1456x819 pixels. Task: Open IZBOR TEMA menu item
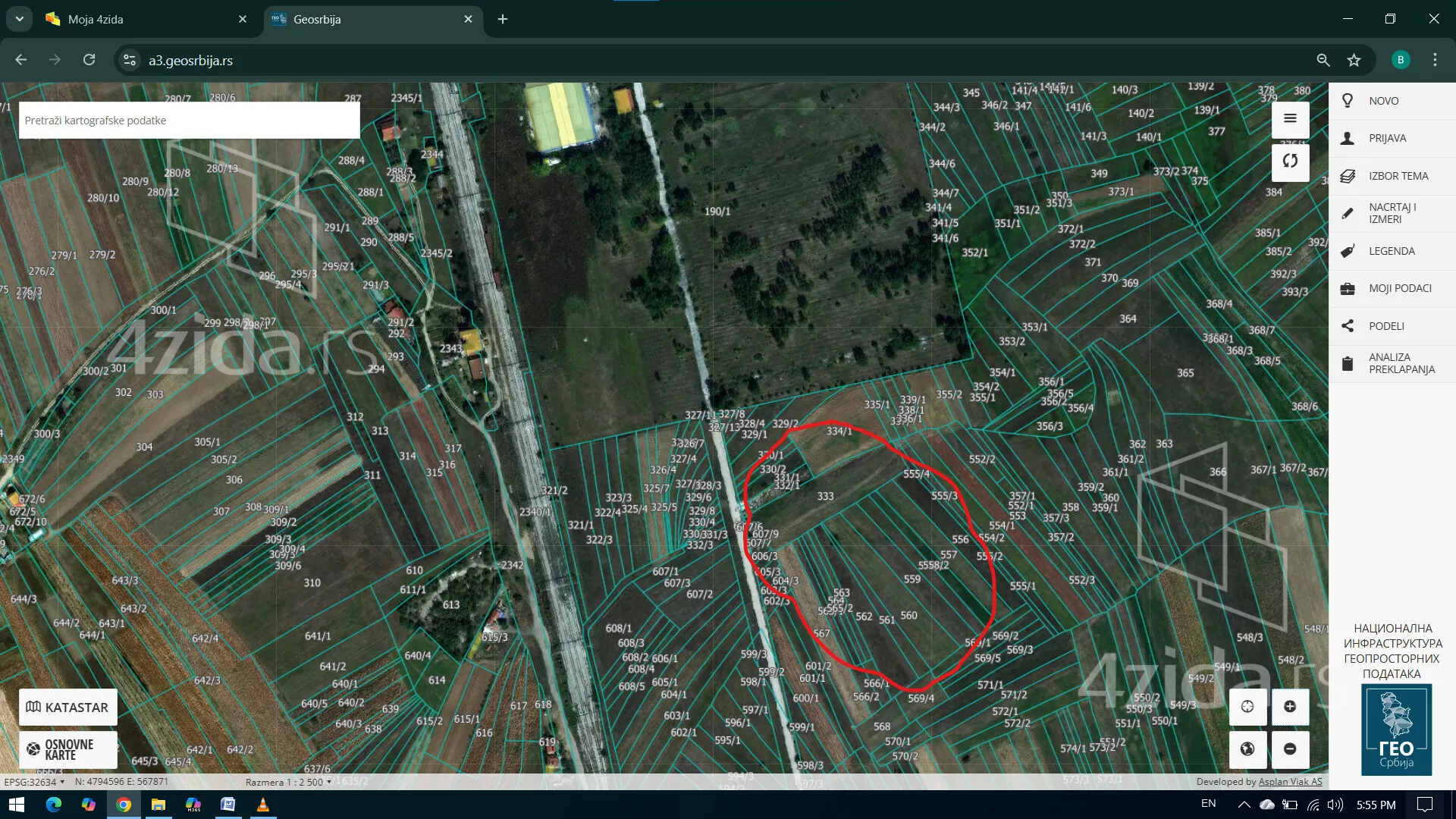pyautogui.click(x=1398, y=176)
